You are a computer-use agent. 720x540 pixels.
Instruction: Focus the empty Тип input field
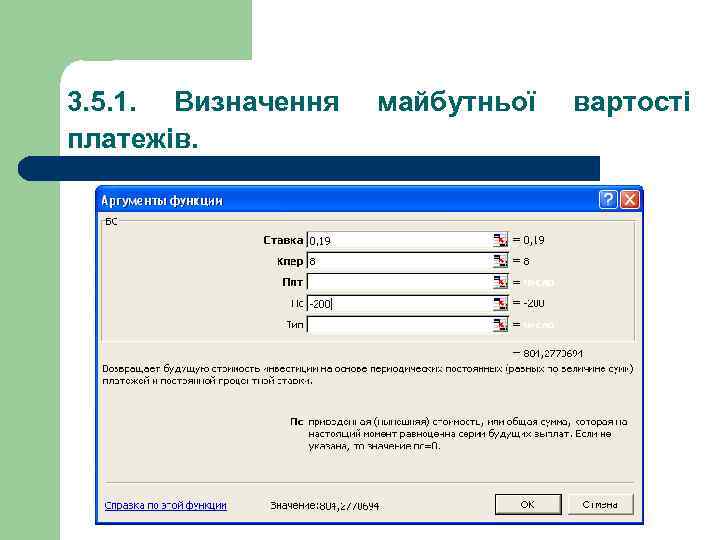coord(399,325)
